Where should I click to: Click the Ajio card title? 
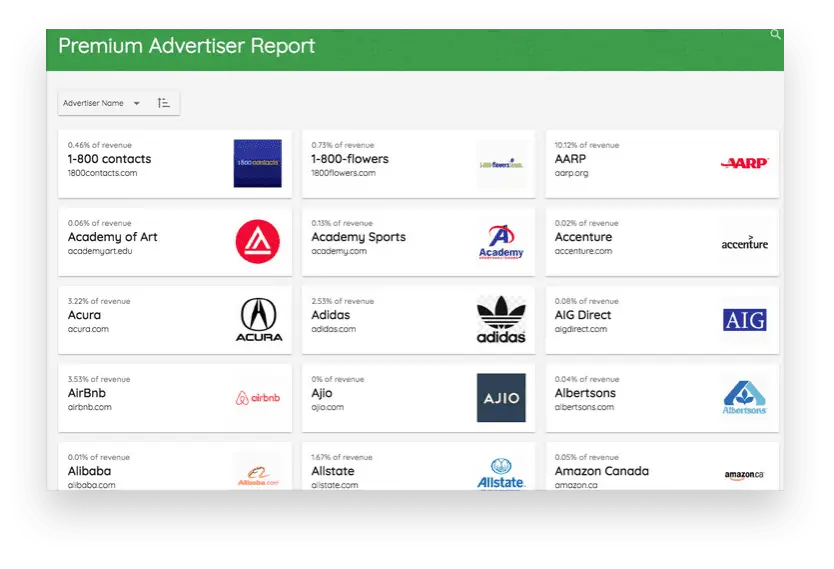point(322,394)
